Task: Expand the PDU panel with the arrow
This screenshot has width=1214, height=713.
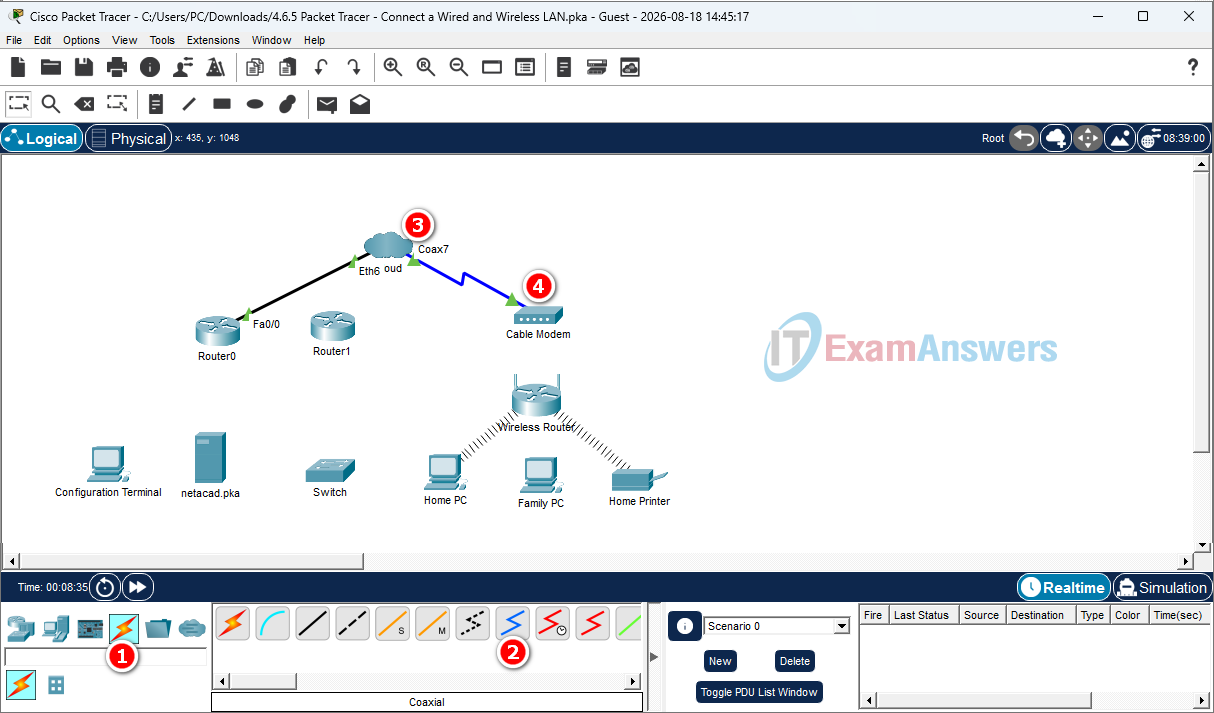Action: tap(654, 656)
